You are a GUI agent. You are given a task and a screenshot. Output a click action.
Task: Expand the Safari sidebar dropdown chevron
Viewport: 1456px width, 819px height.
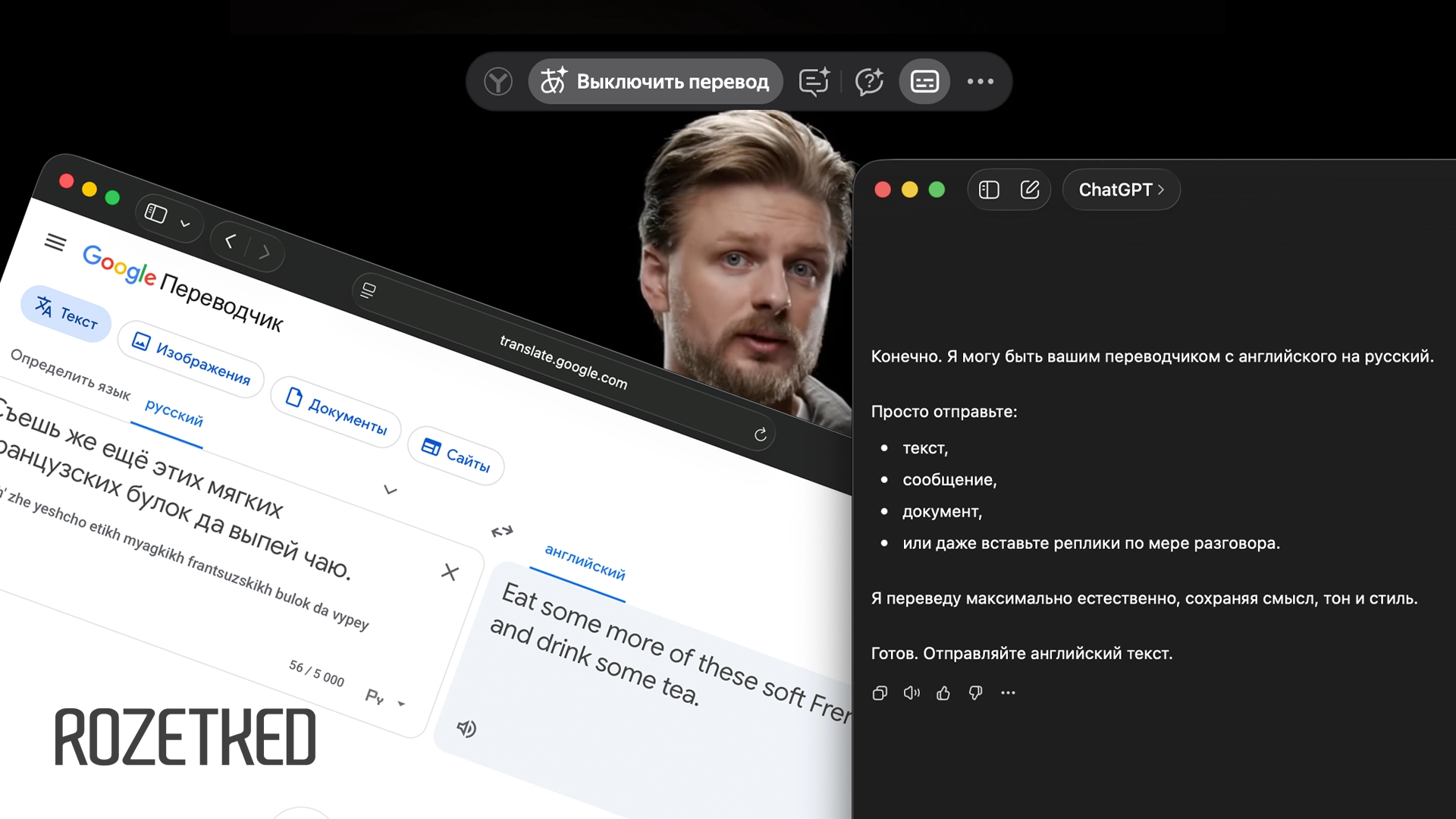point(185,224)
